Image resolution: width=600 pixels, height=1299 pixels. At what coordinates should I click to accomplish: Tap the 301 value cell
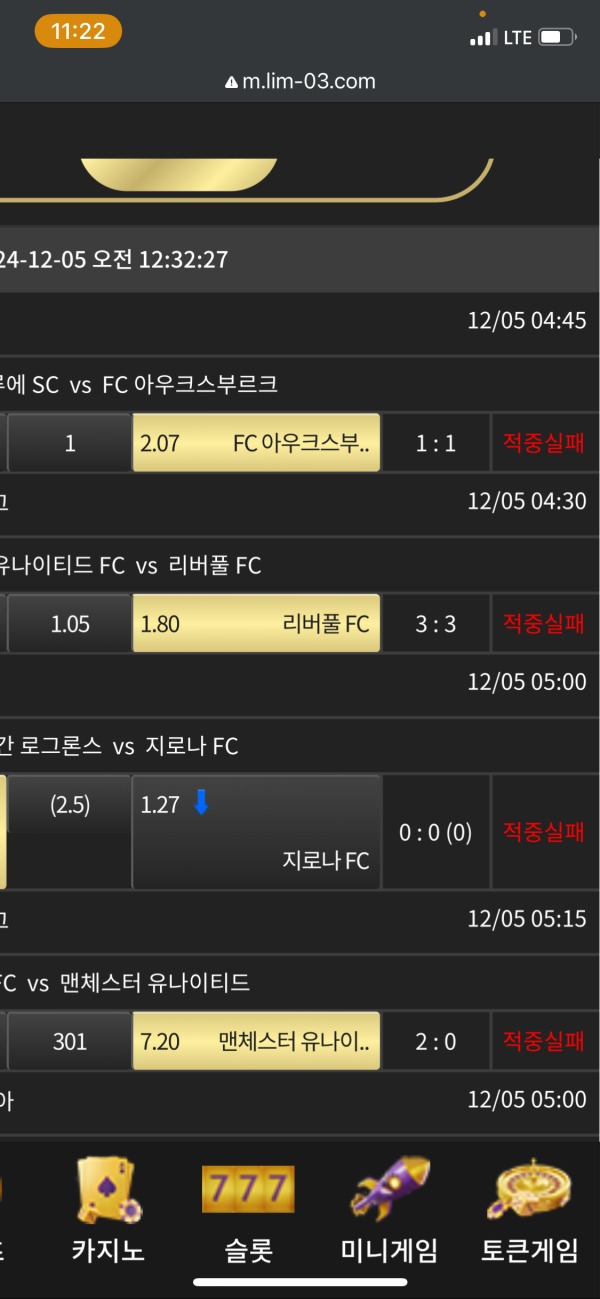pyautogui.click(x=70, y=1041)
